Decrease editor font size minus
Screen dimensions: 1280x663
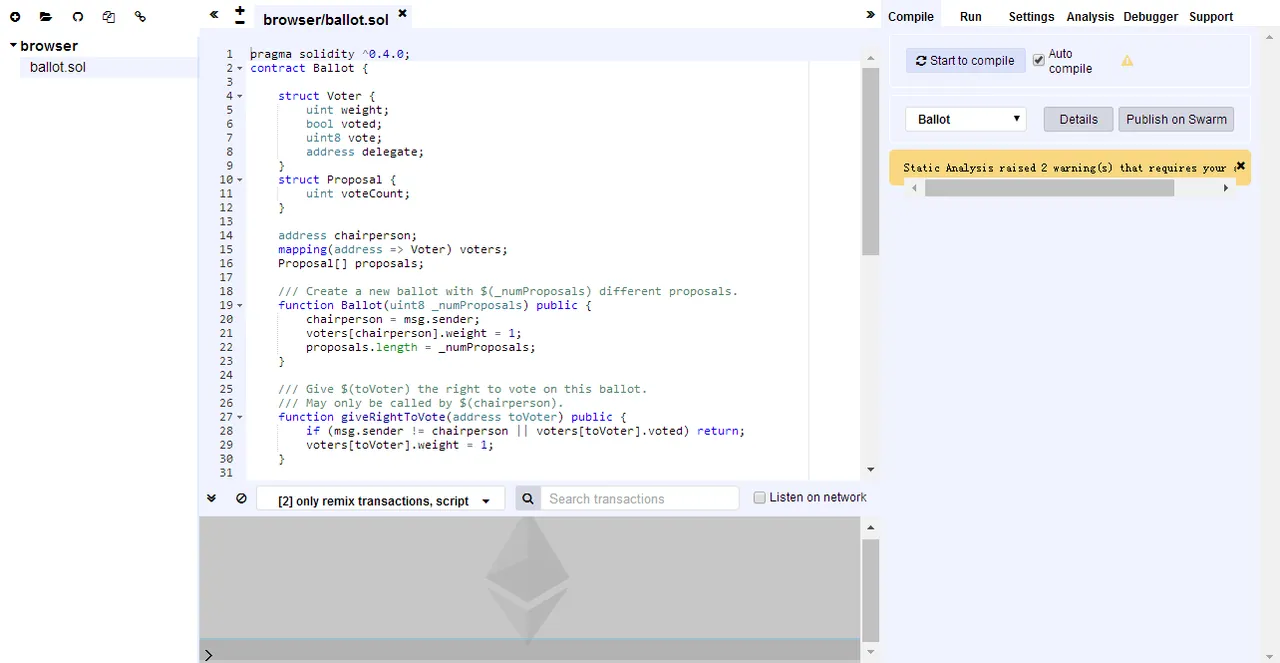tap(240, 21)
